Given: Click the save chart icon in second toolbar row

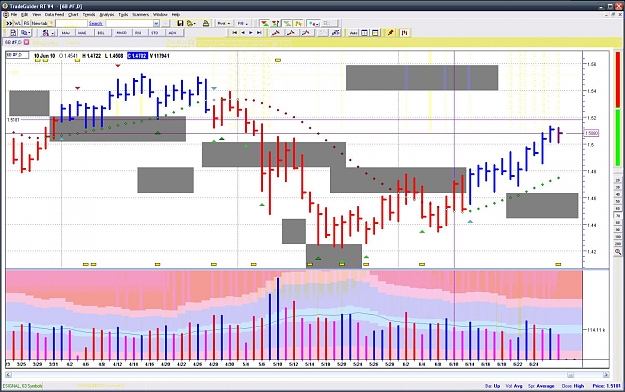Looking at the screenshot, I should click(13, 33).
